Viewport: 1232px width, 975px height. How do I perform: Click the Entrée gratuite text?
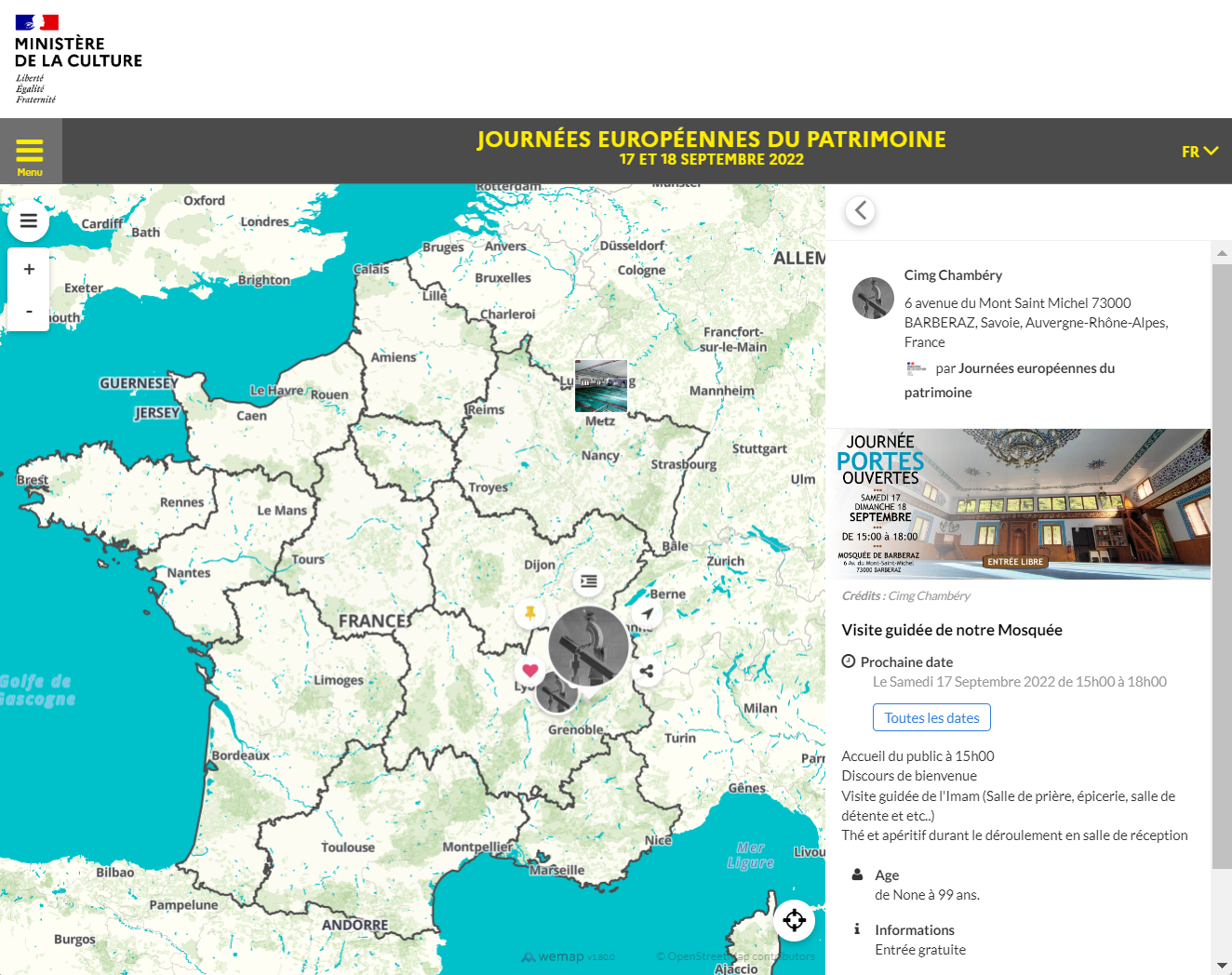pos(920,950)
